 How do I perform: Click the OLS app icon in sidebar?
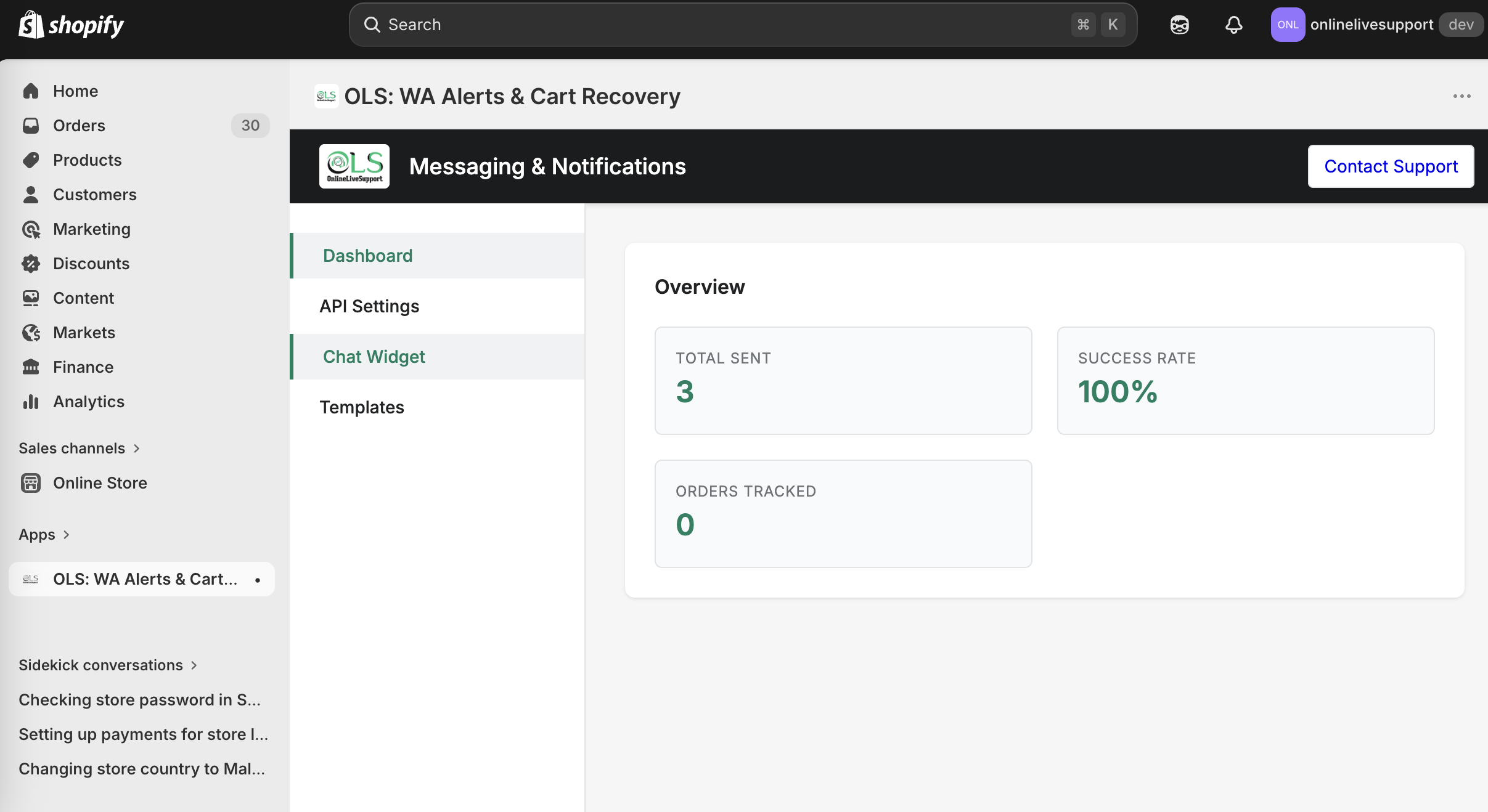pos(31,579)
